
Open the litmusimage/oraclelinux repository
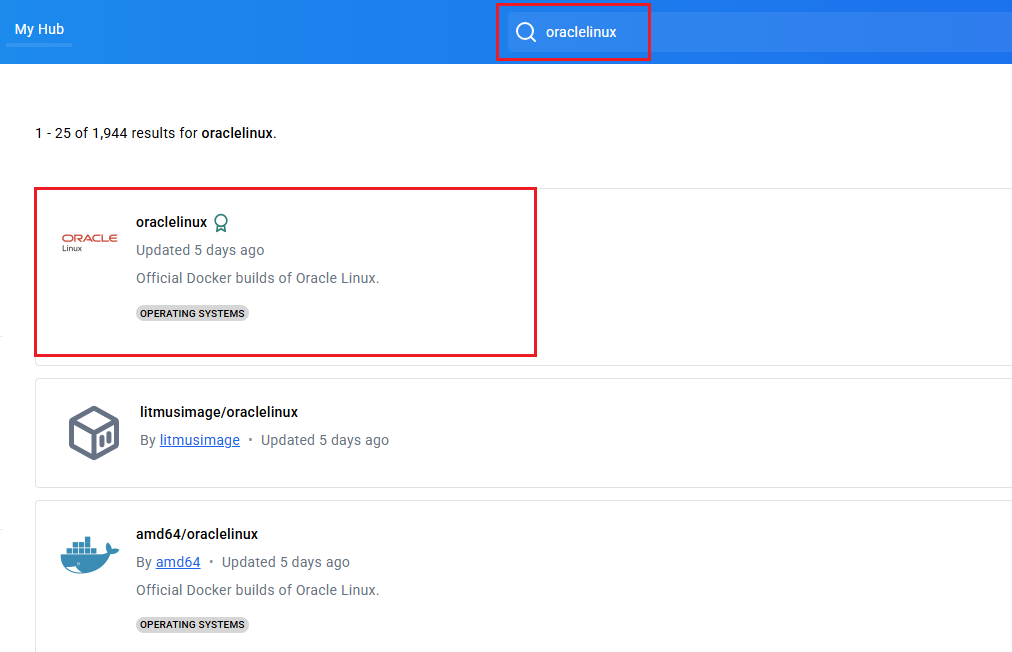pos(219,412)
